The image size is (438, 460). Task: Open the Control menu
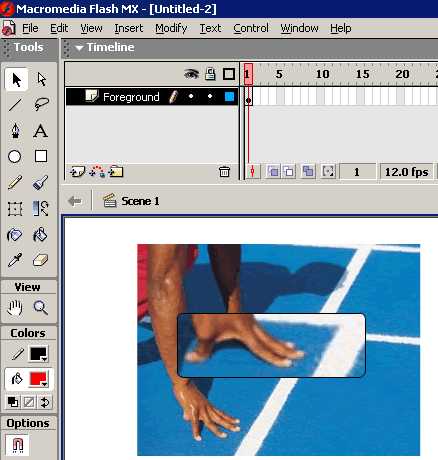[251, 28]
